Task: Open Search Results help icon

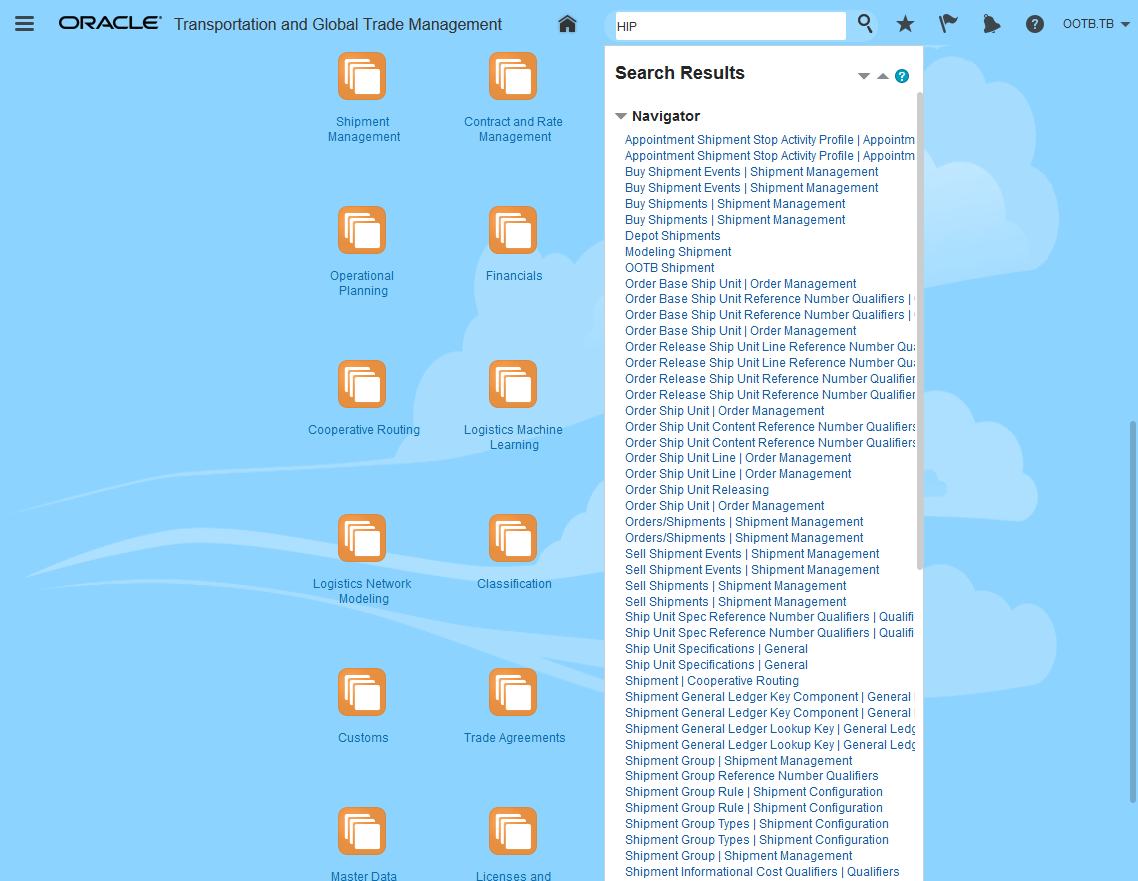Action: pyautogui.click(x=902, y=76)
